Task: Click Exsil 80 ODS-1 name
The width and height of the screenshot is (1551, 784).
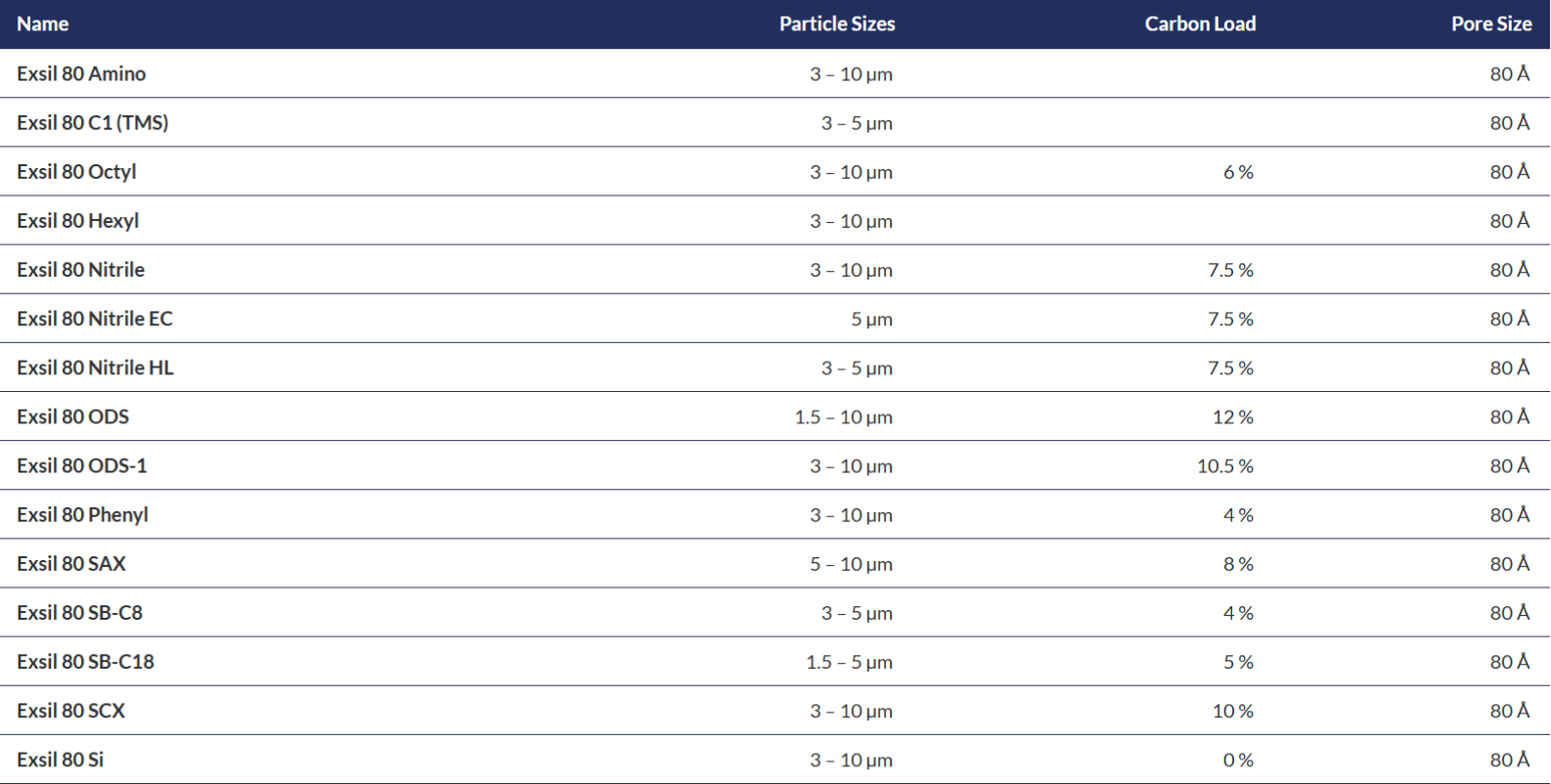Action: [82, 465]
